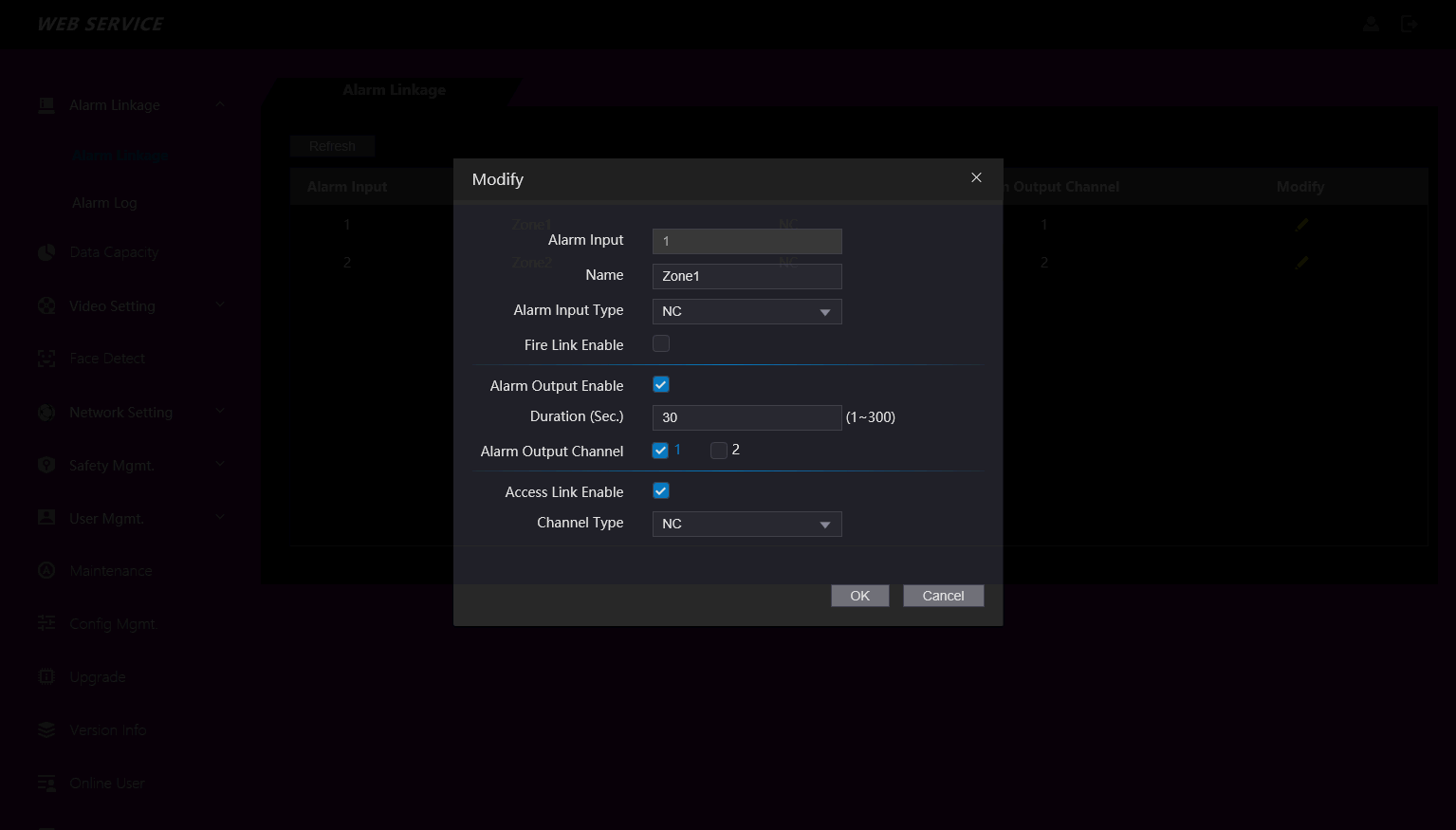This screenshot has width=1456, height=830.
Task: Click the Face Detect sidebar icon
Action: pos(46,359)
